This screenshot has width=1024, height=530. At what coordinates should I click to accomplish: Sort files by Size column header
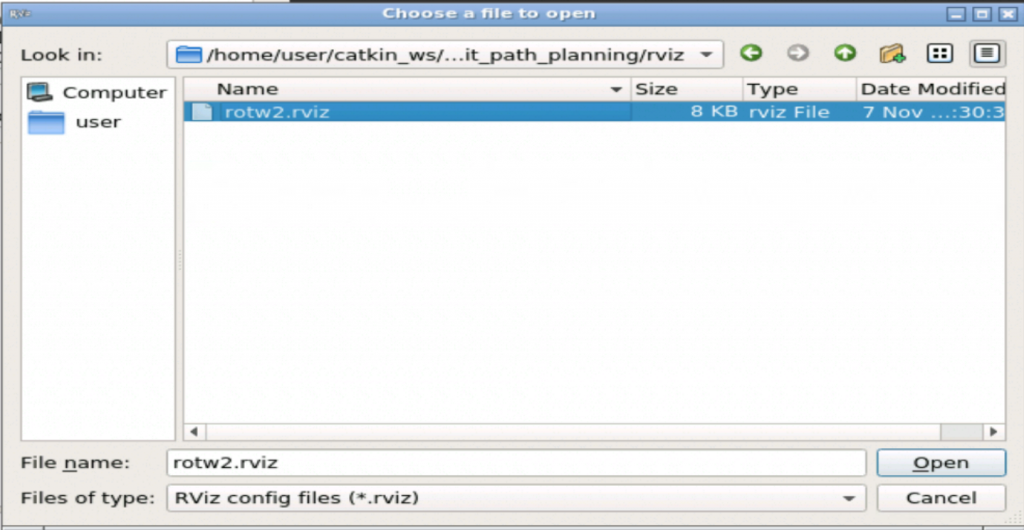686,89
